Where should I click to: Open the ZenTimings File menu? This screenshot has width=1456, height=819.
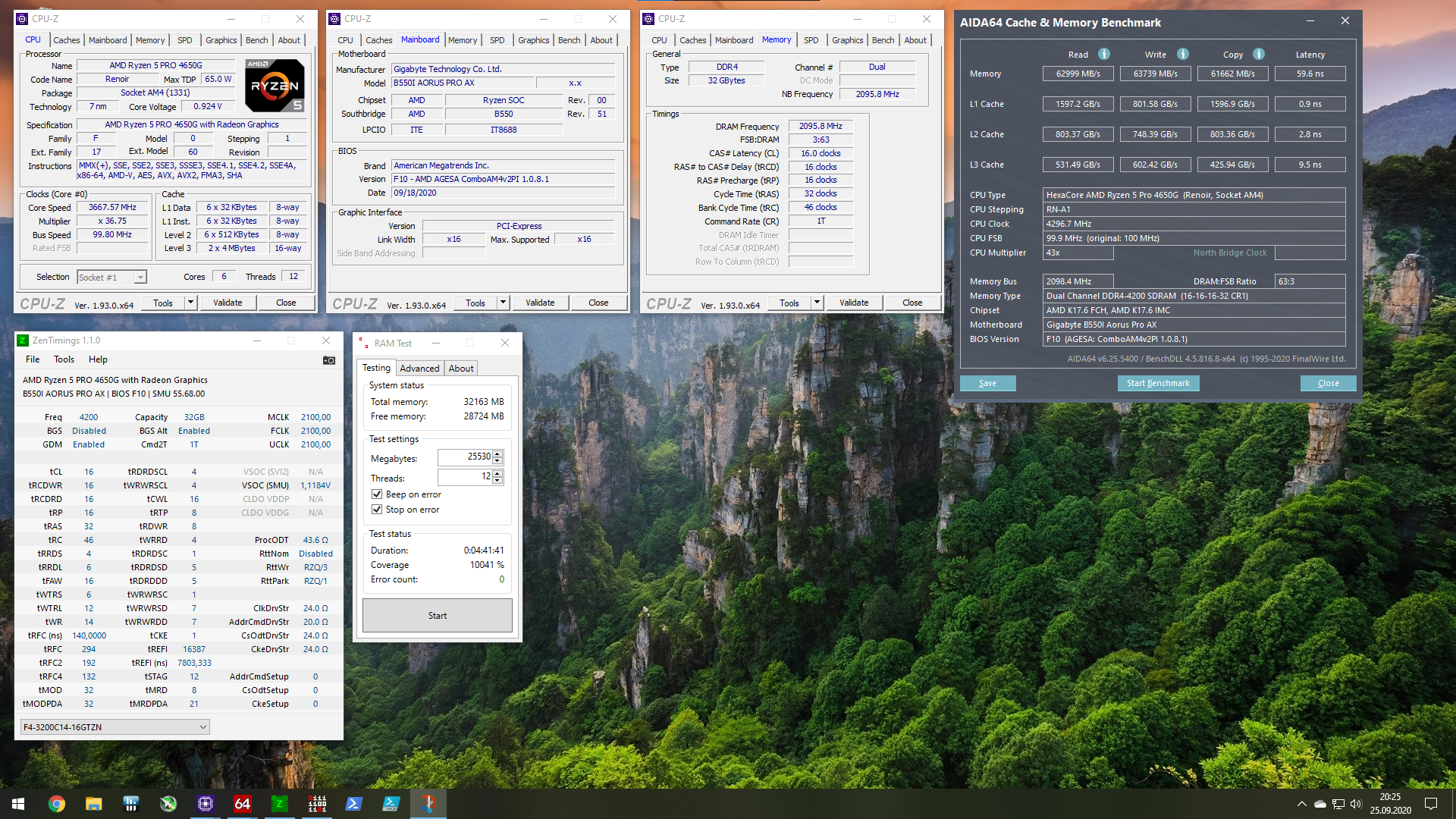33,359
